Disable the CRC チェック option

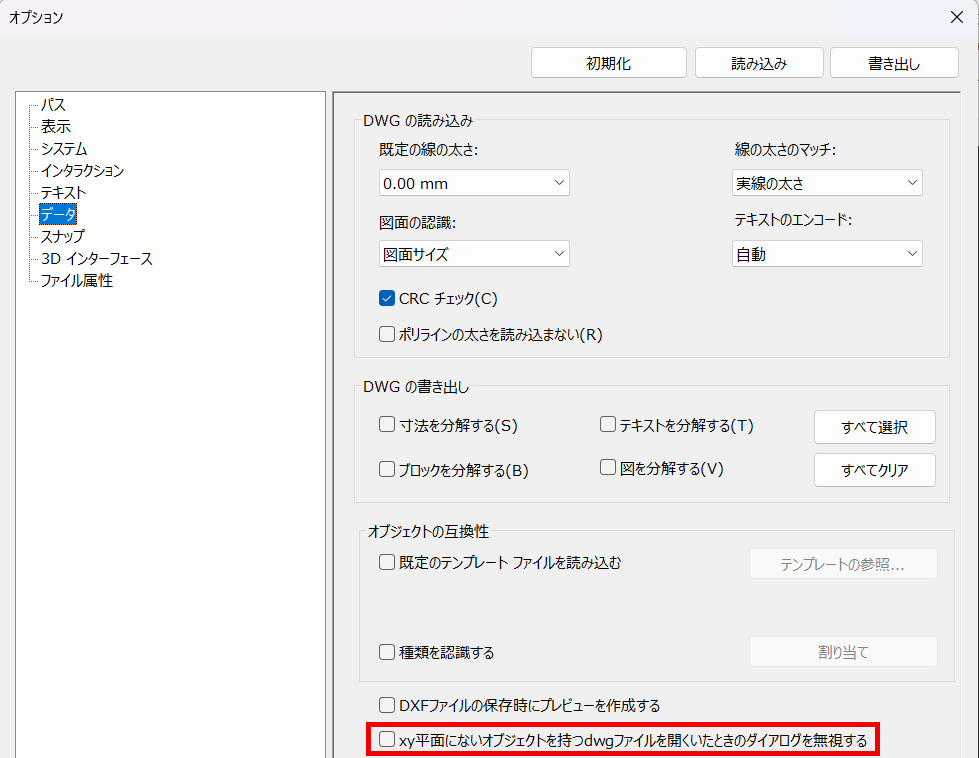point(387,297)
